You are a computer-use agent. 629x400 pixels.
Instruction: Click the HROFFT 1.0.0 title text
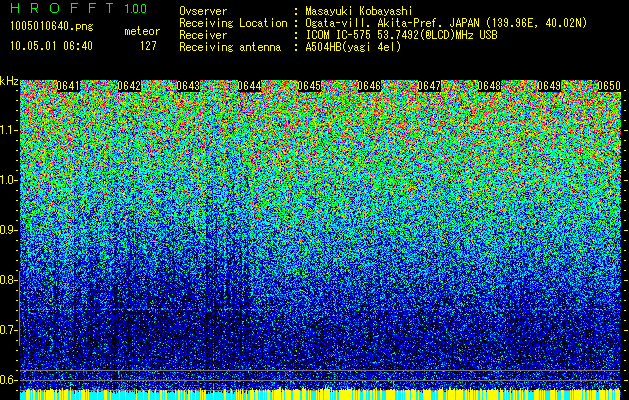(79, 8)
